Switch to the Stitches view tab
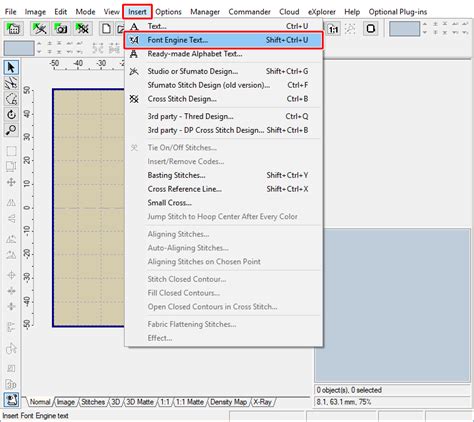Image resolution: width=474 pixels, height=422 pixels. [x=93, y=402]
